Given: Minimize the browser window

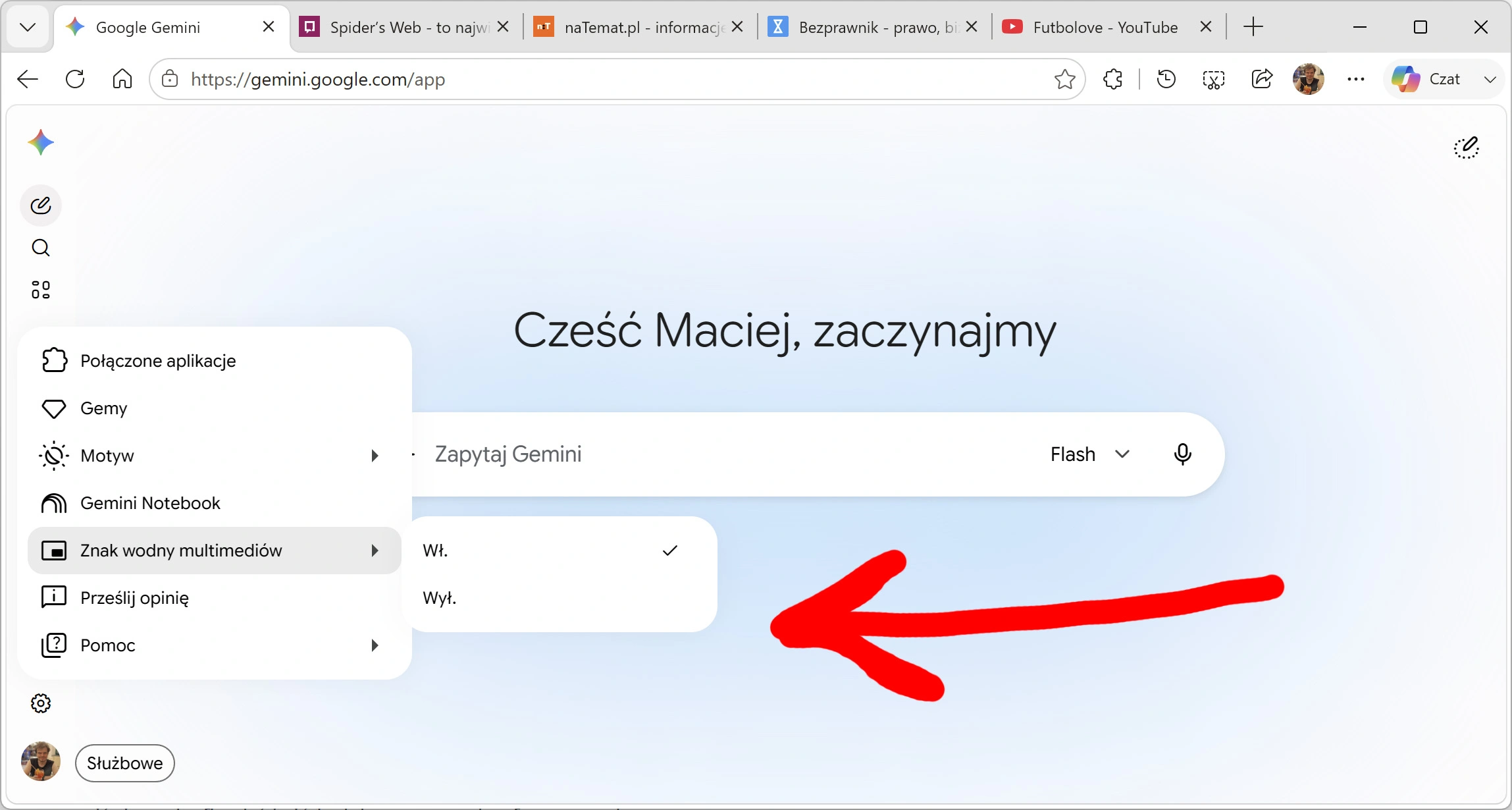Looking at the screenshot, I should (1360, 27).
